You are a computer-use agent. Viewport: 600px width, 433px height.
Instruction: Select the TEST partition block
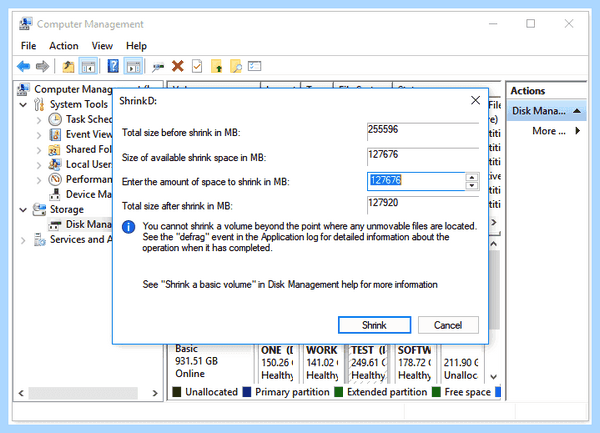point(368,363)
